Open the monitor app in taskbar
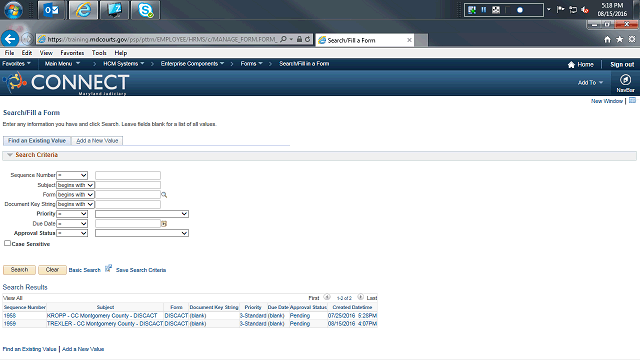This screenshot has height=360, width=640. (114, 10)
